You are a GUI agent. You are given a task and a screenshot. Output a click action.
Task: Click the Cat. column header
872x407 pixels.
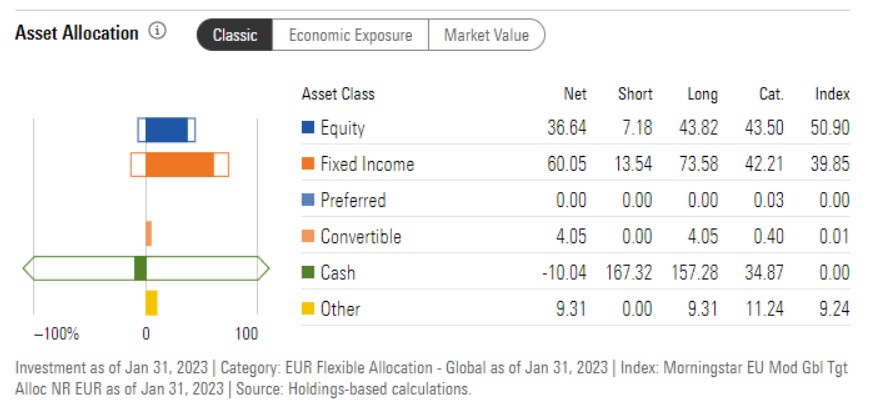(770, 94)
